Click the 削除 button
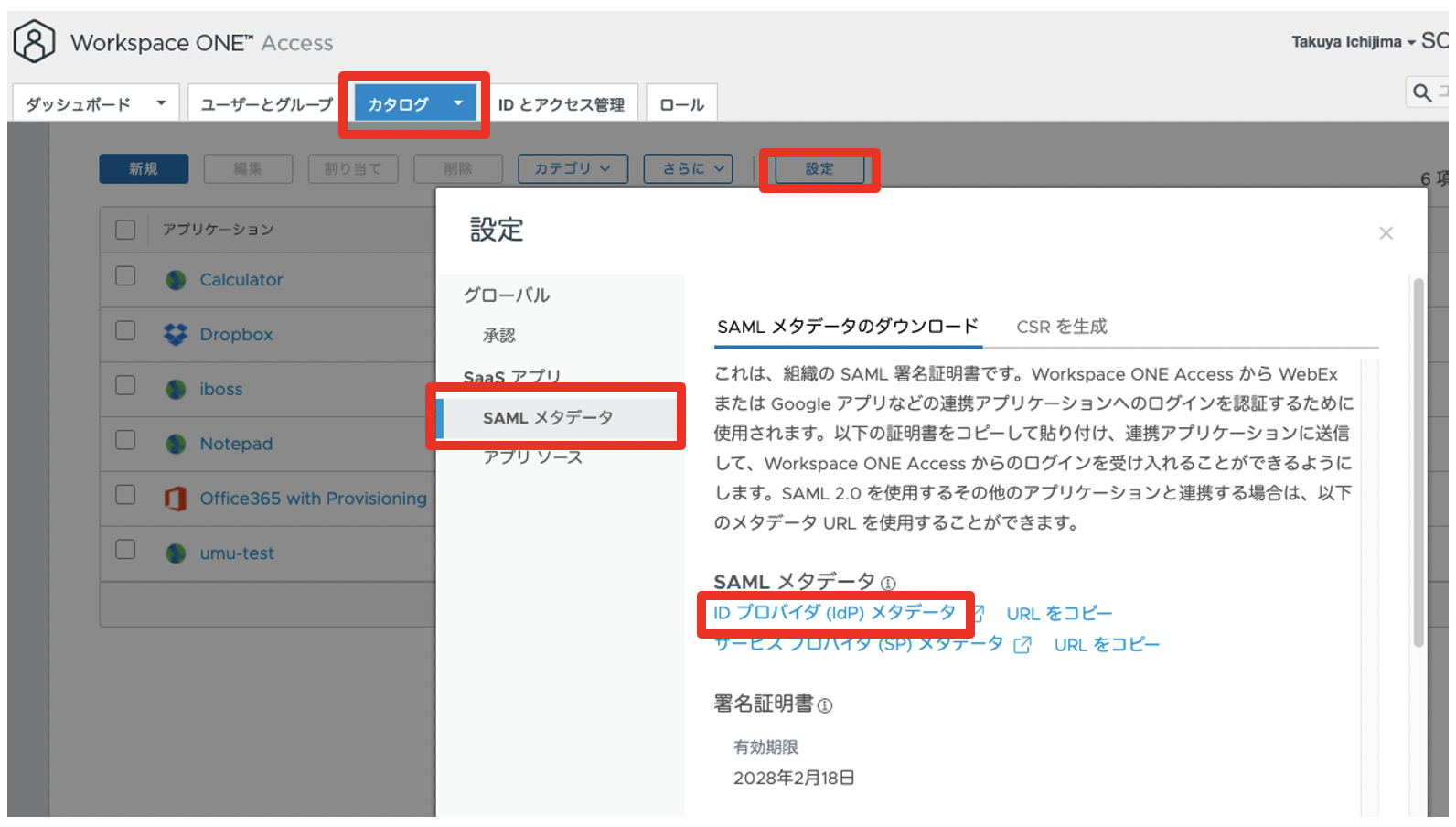Viewport: 1456px width, 827px height. (458, 168)
